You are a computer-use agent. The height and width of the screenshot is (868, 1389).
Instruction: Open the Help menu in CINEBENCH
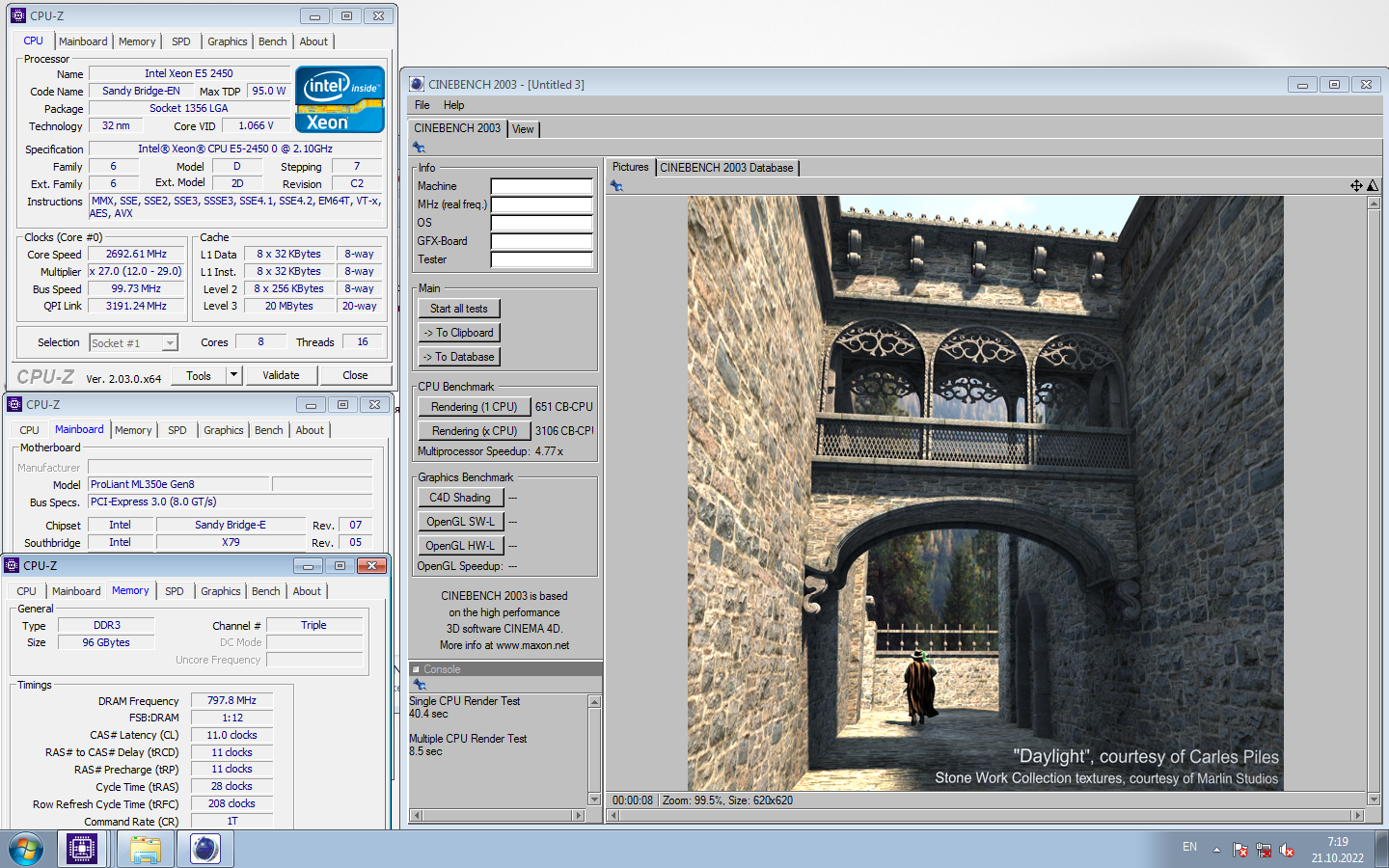pyautogui.click(x=453, y=105)
